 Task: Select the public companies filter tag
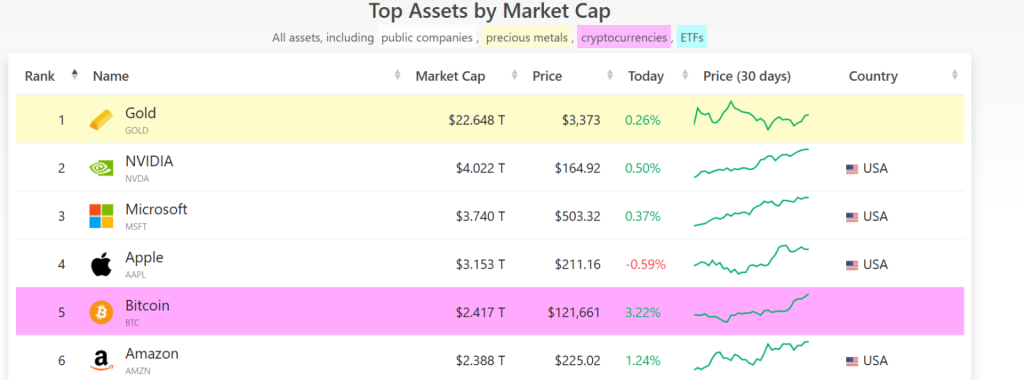(x=426, y=37)
